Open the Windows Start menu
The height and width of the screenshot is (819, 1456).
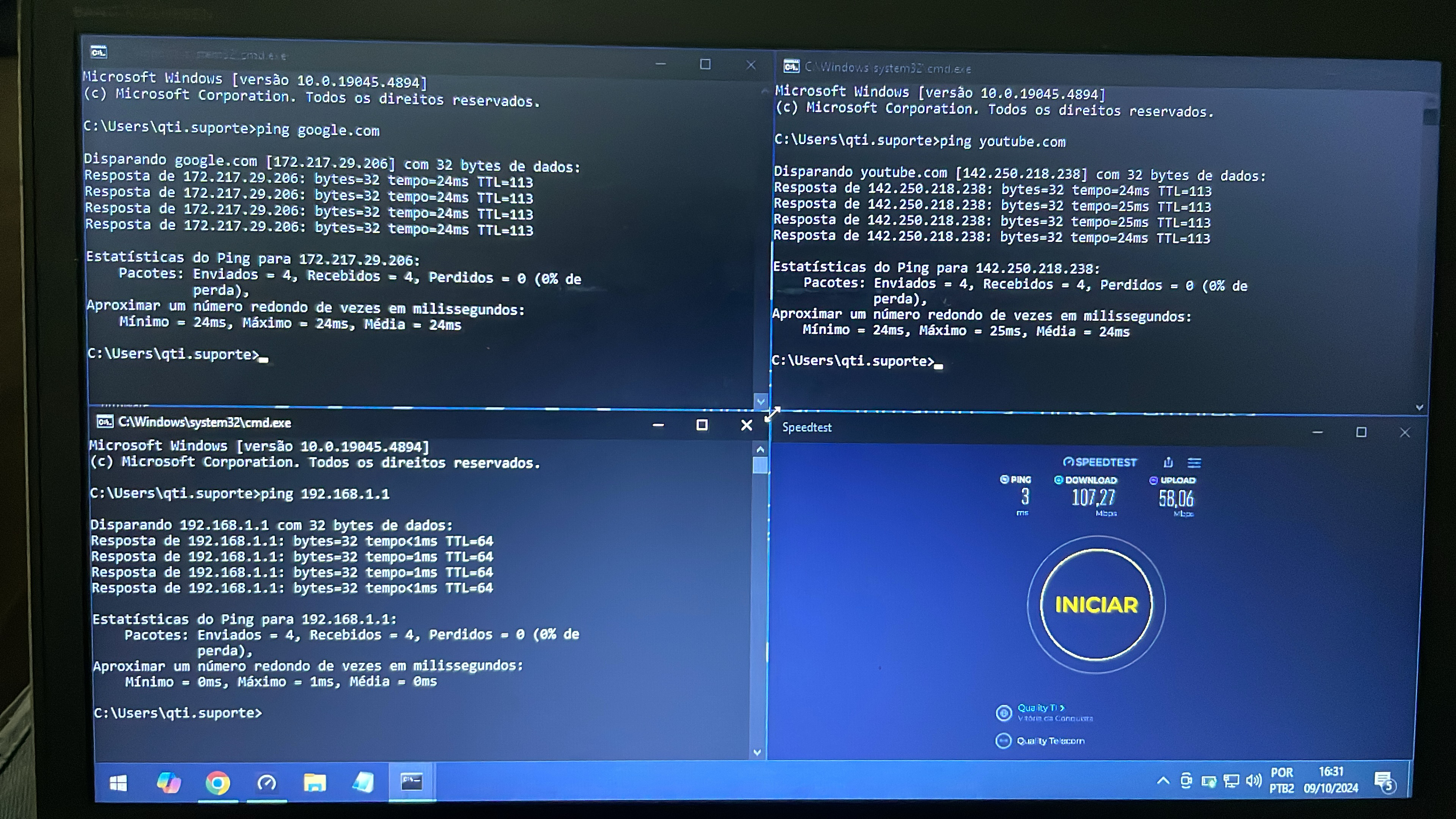tap(118, 783)
